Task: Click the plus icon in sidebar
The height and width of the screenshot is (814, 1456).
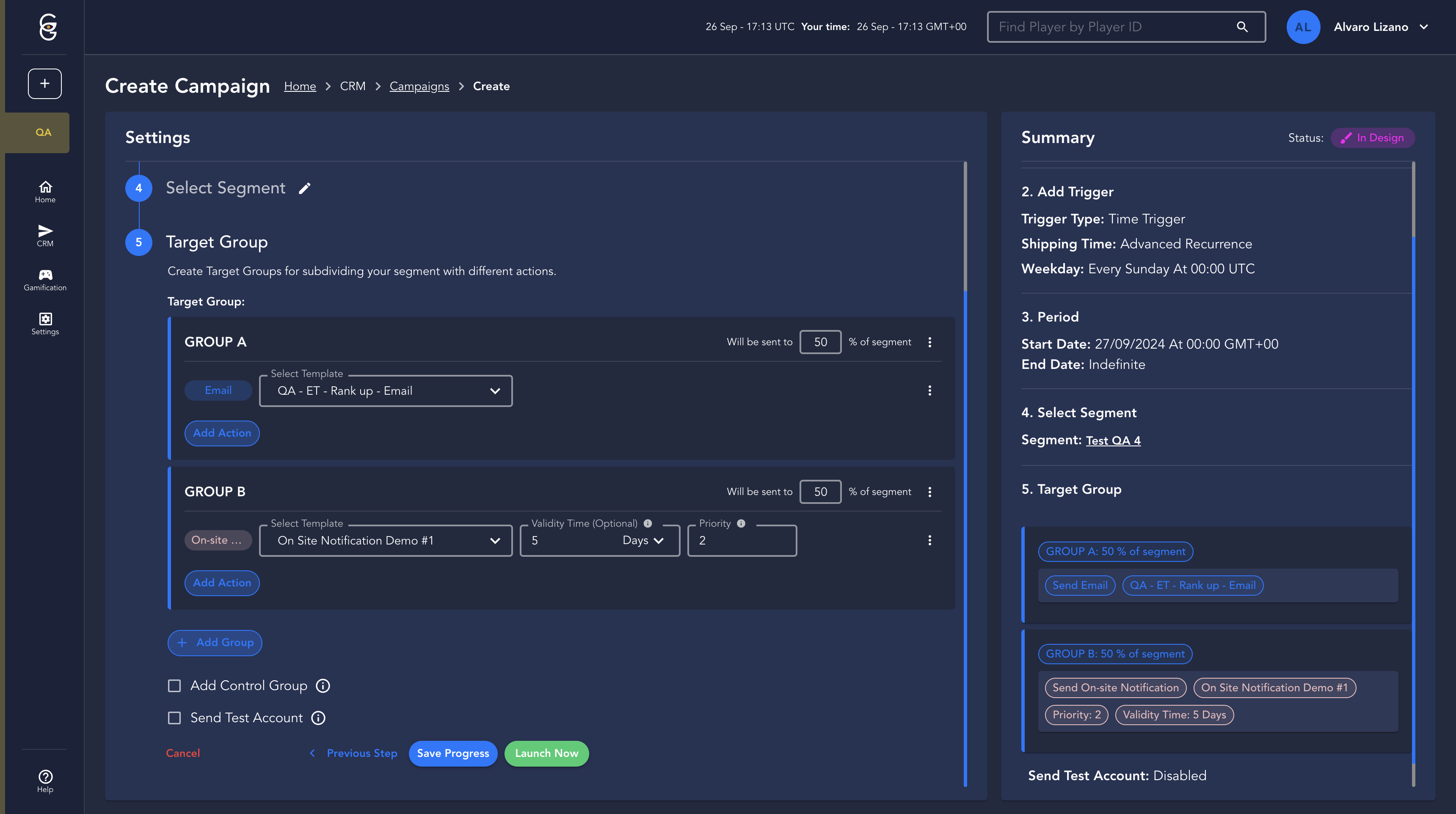Action: (44, 84)
